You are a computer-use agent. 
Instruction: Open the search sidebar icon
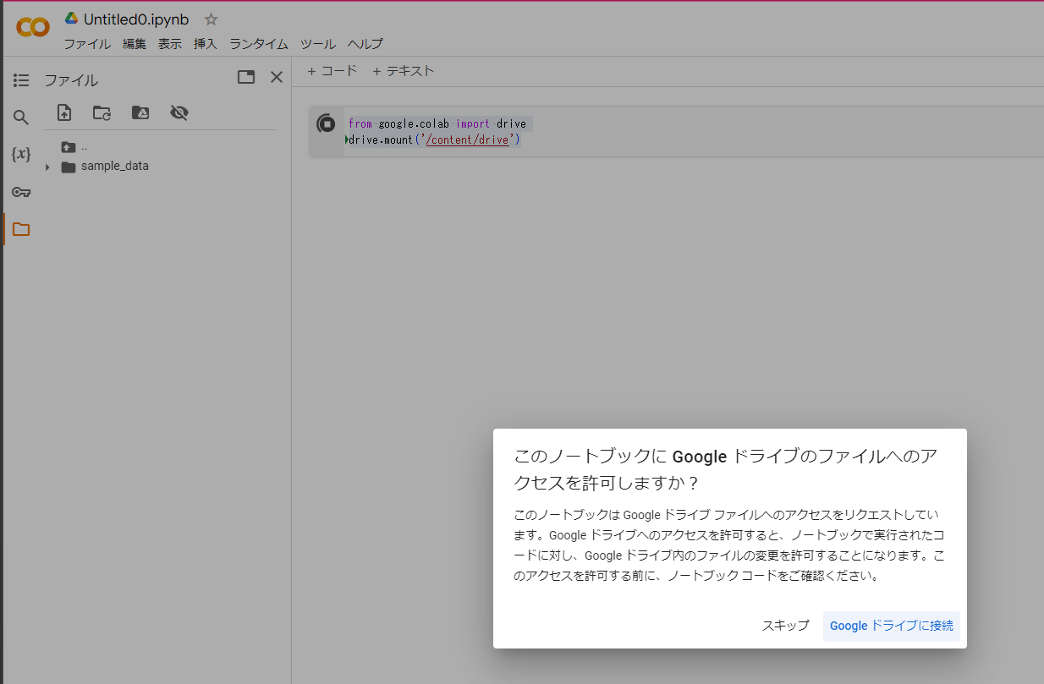pyautogui.click(x=21, y=117)
